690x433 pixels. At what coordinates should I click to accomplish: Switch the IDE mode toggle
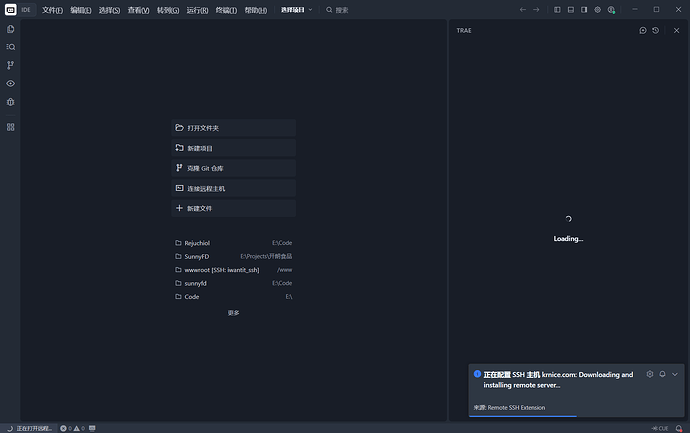point(26,10)
